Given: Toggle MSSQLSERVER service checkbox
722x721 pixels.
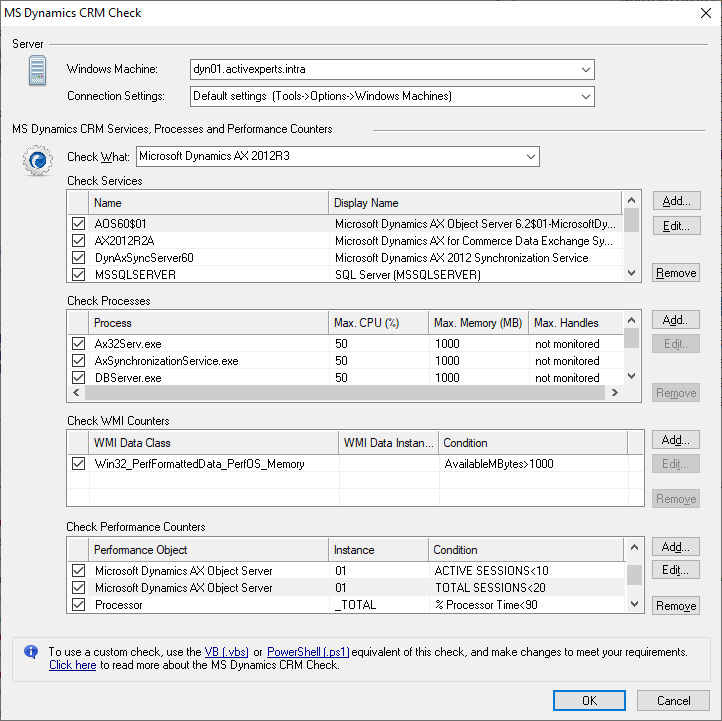Looking at the screenshot, I should click(78, 275).
